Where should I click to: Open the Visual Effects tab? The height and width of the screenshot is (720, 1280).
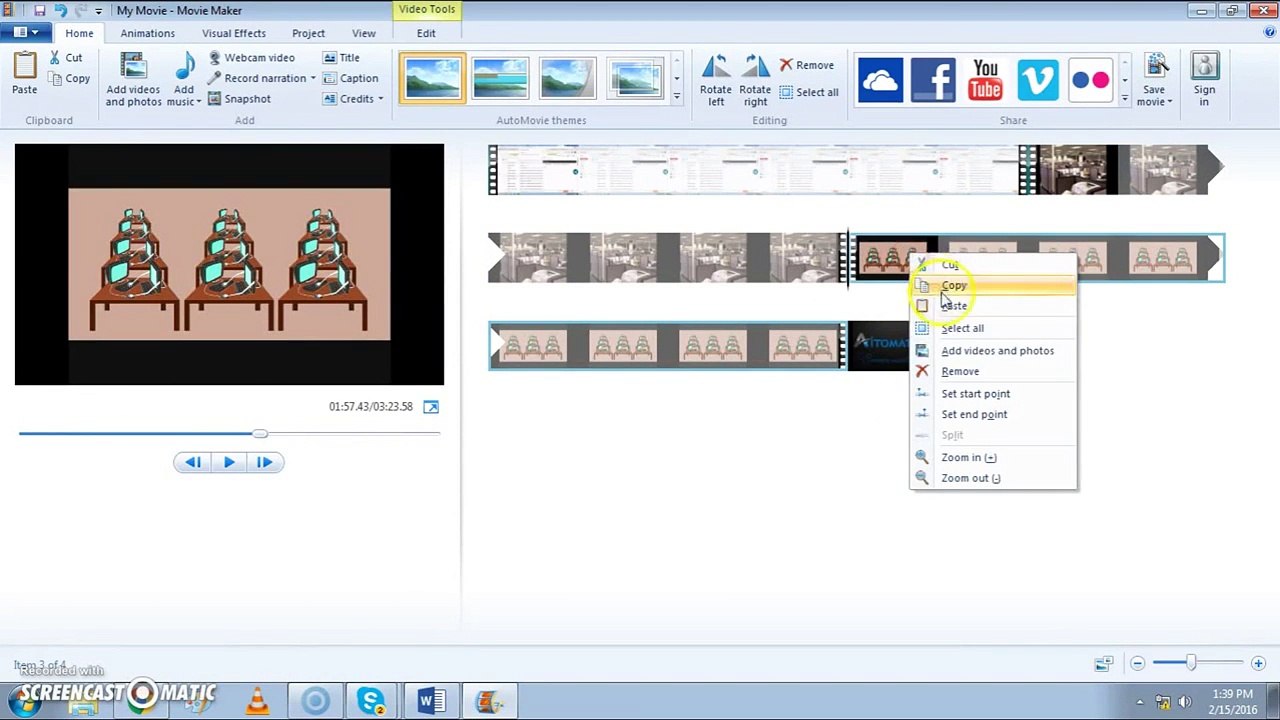(x=234, y=33)
